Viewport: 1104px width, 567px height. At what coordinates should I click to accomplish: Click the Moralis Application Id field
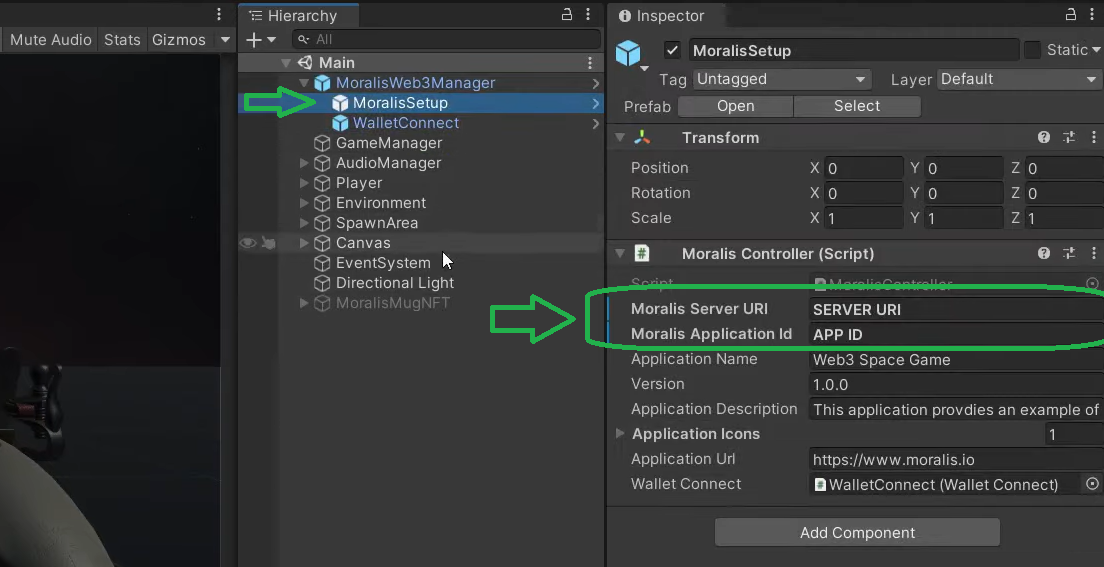(956, 335)
